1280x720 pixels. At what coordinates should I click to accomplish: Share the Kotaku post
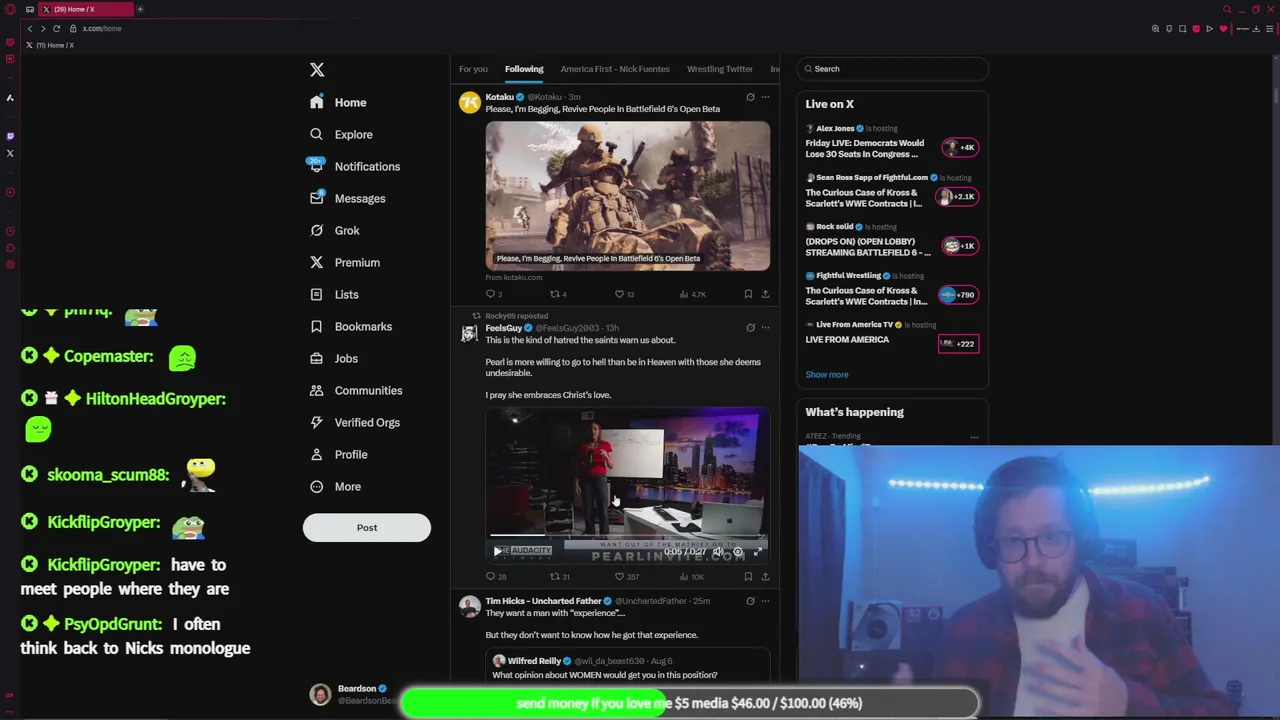pyautogui.click(x=765, y=294)
